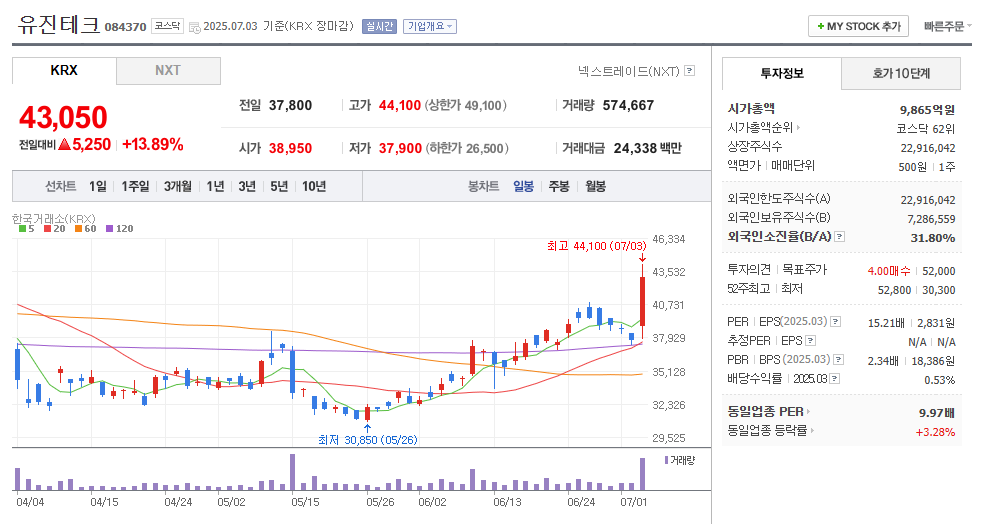Open the 투자정보 tab
Image resolution: width=990 pixels, height=524 pixels.
[x=782, y=74]
